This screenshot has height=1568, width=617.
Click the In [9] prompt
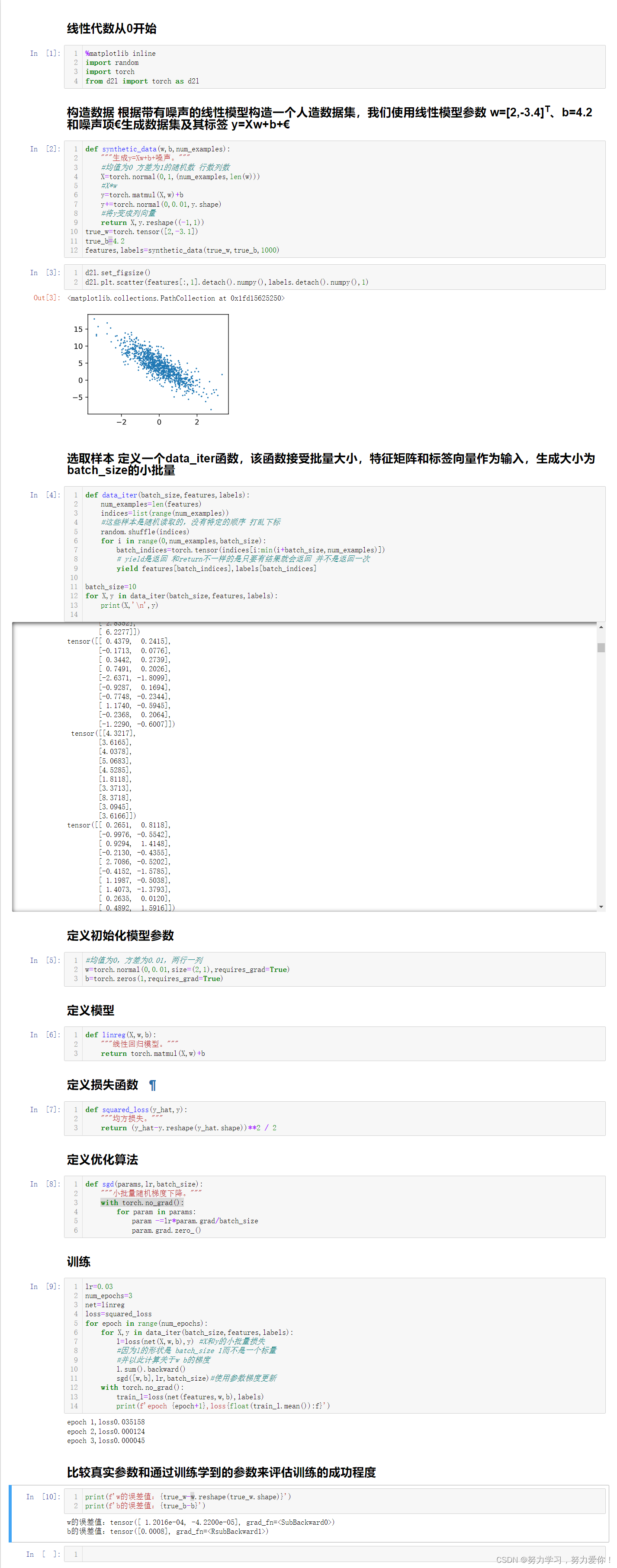(x=45, y=1286)
